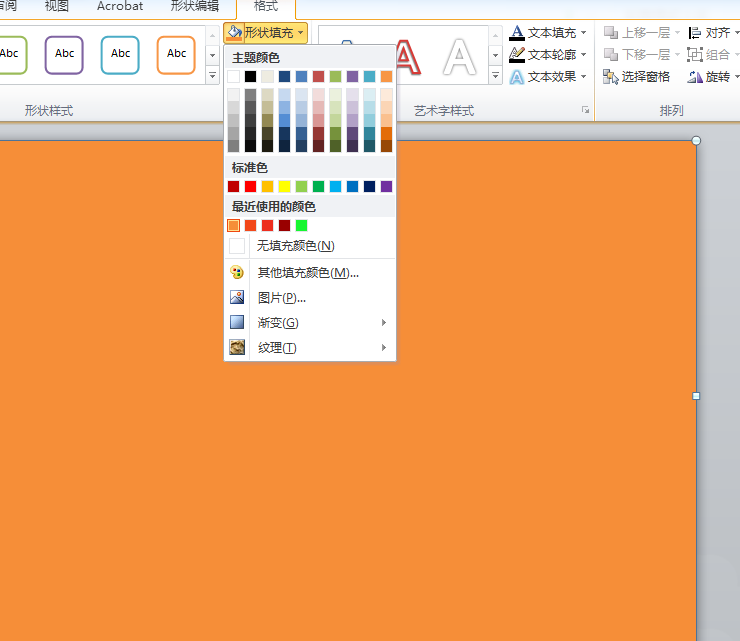
Task: Pick the dark red standard color swatch
Action: point(234,186)
